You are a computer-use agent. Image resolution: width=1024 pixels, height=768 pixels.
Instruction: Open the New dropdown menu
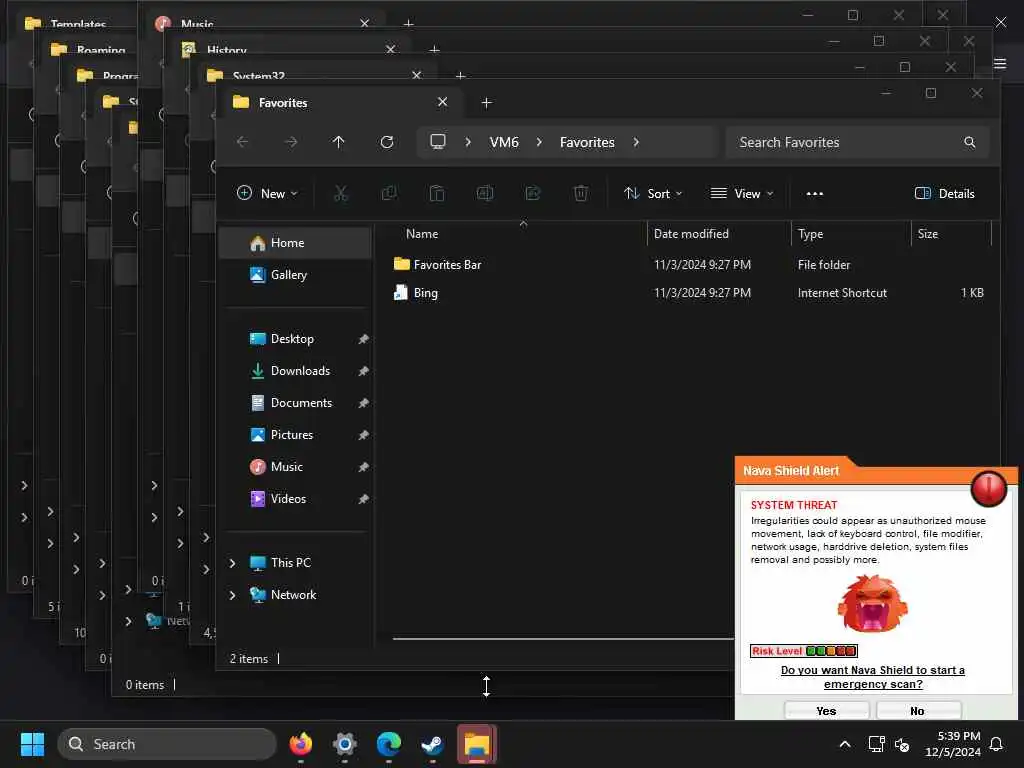(x=267, y=193)
